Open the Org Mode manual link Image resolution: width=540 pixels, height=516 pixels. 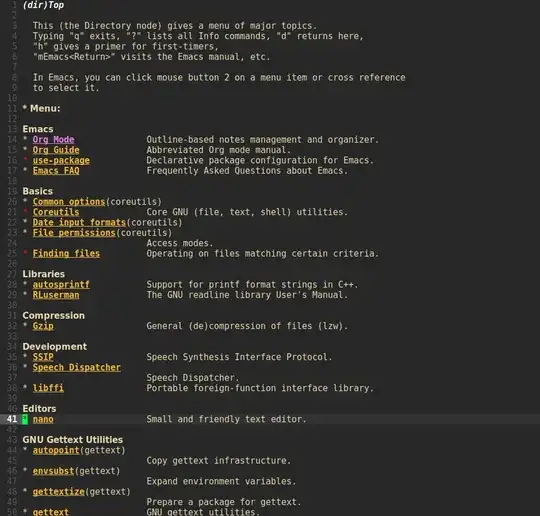click(53, 140)
